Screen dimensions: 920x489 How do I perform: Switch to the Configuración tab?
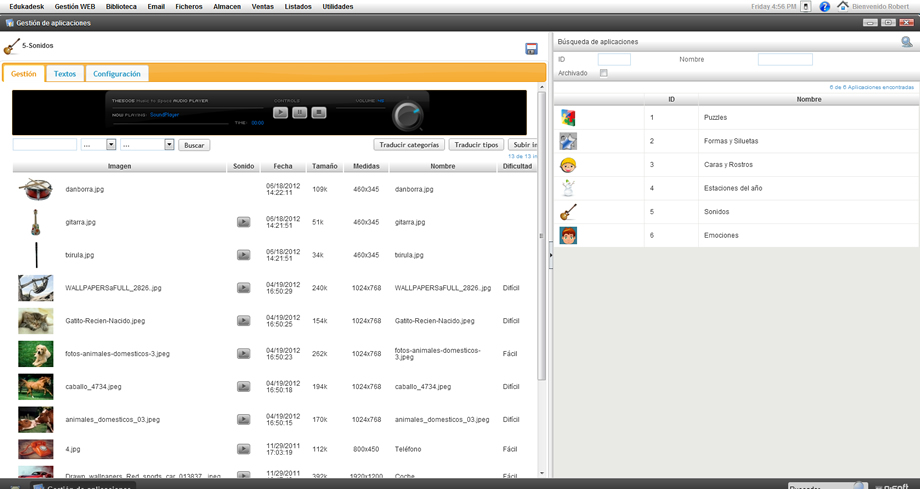click(117, 74)
